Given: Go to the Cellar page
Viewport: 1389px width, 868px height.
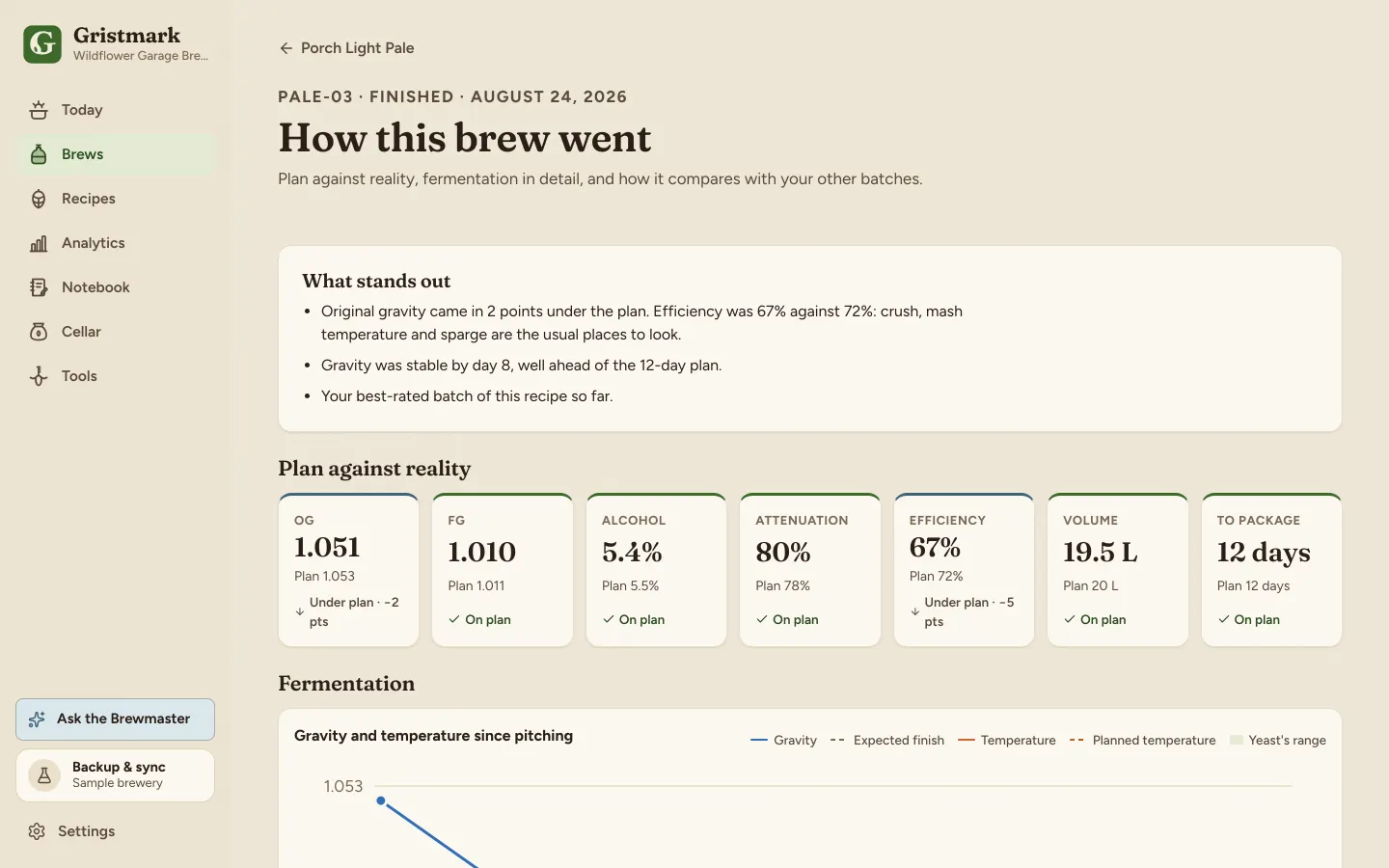Looking at the screenshot, I should click(x=116, y=332).
